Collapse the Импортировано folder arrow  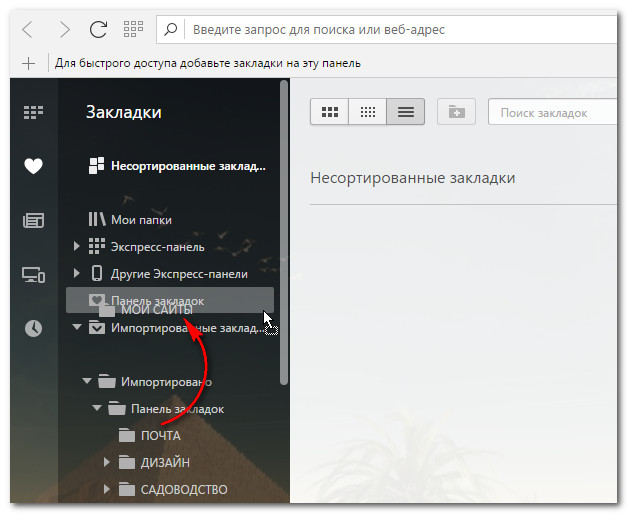tap(87, 381)
